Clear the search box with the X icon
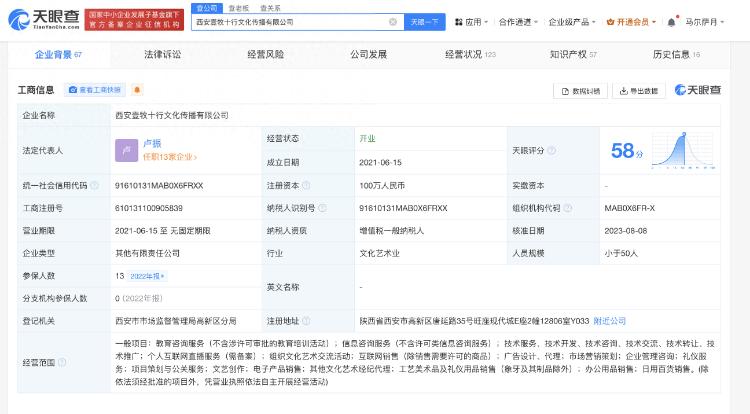The width and height of the screenshot is (750, 414). 392,21
